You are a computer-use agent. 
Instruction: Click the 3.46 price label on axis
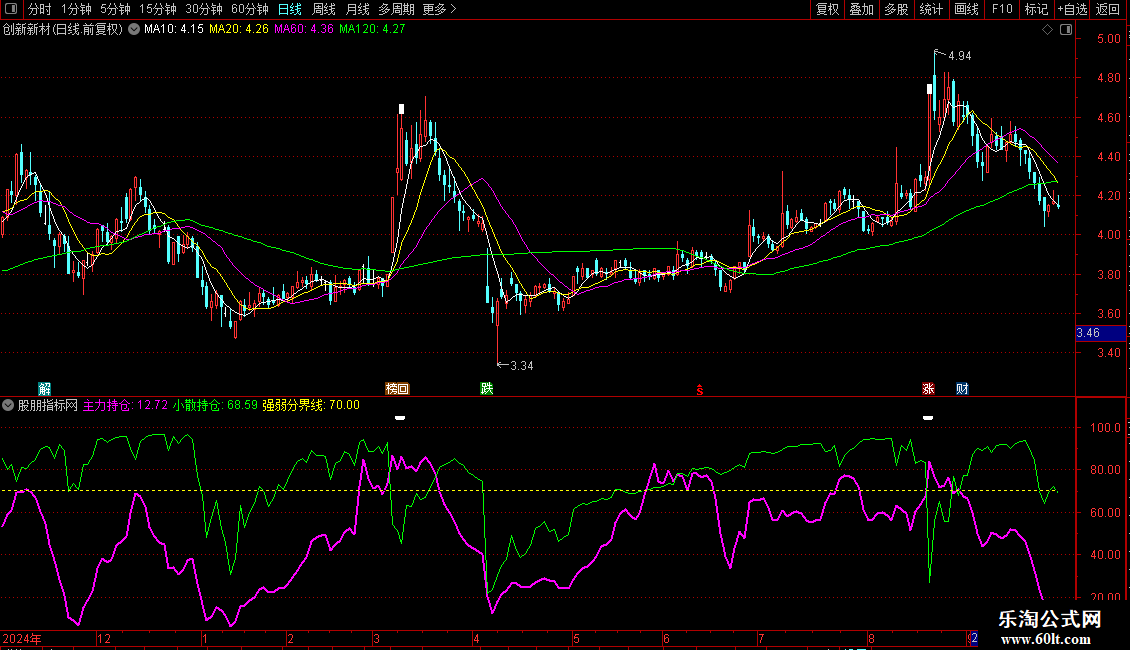tap(1088, 333)
